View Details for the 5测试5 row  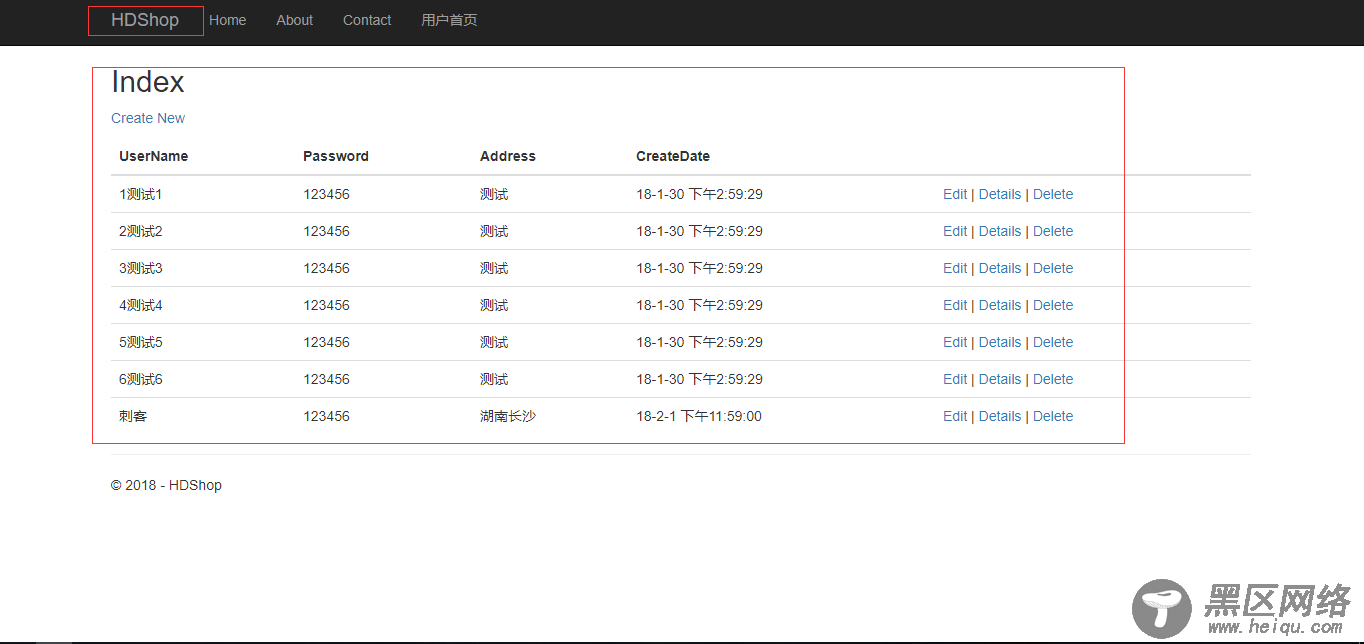point(1000,342)
